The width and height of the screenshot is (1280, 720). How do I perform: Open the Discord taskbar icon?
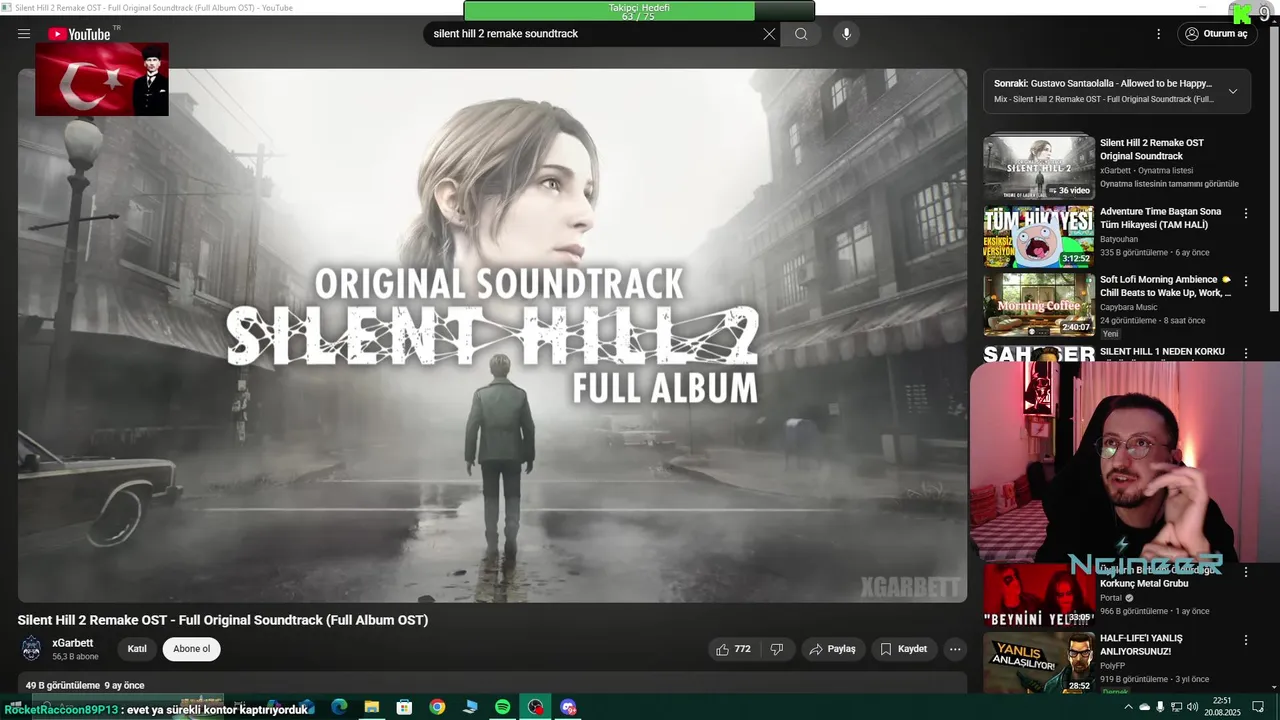pyautogui.click(x=569, y=707)
